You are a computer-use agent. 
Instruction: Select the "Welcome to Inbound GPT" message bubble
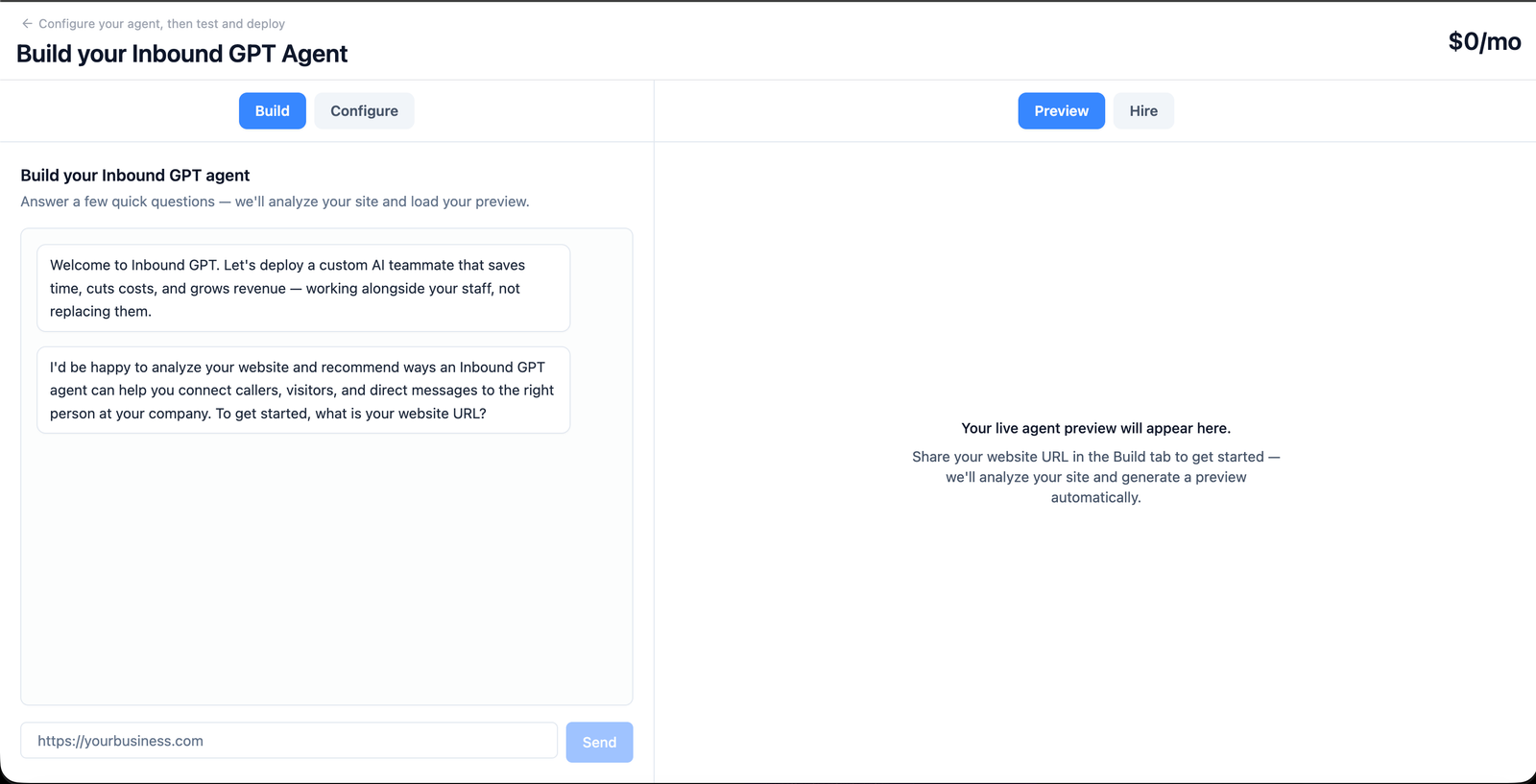pyautogui.click(x=303, y=288)
